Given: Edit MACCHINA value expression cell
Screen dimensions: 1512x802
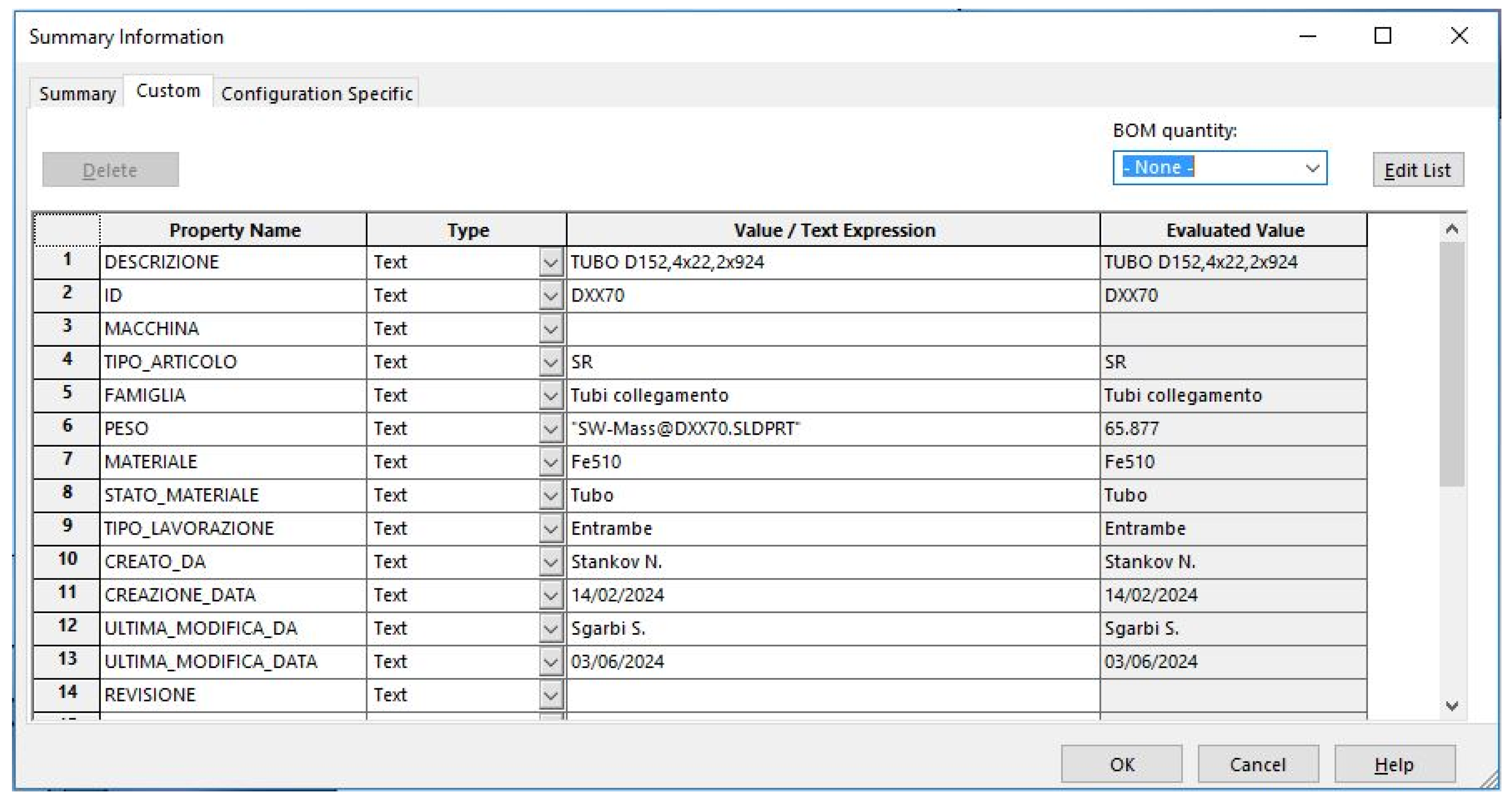Looking at the screenshot, I should click(832, 329).
